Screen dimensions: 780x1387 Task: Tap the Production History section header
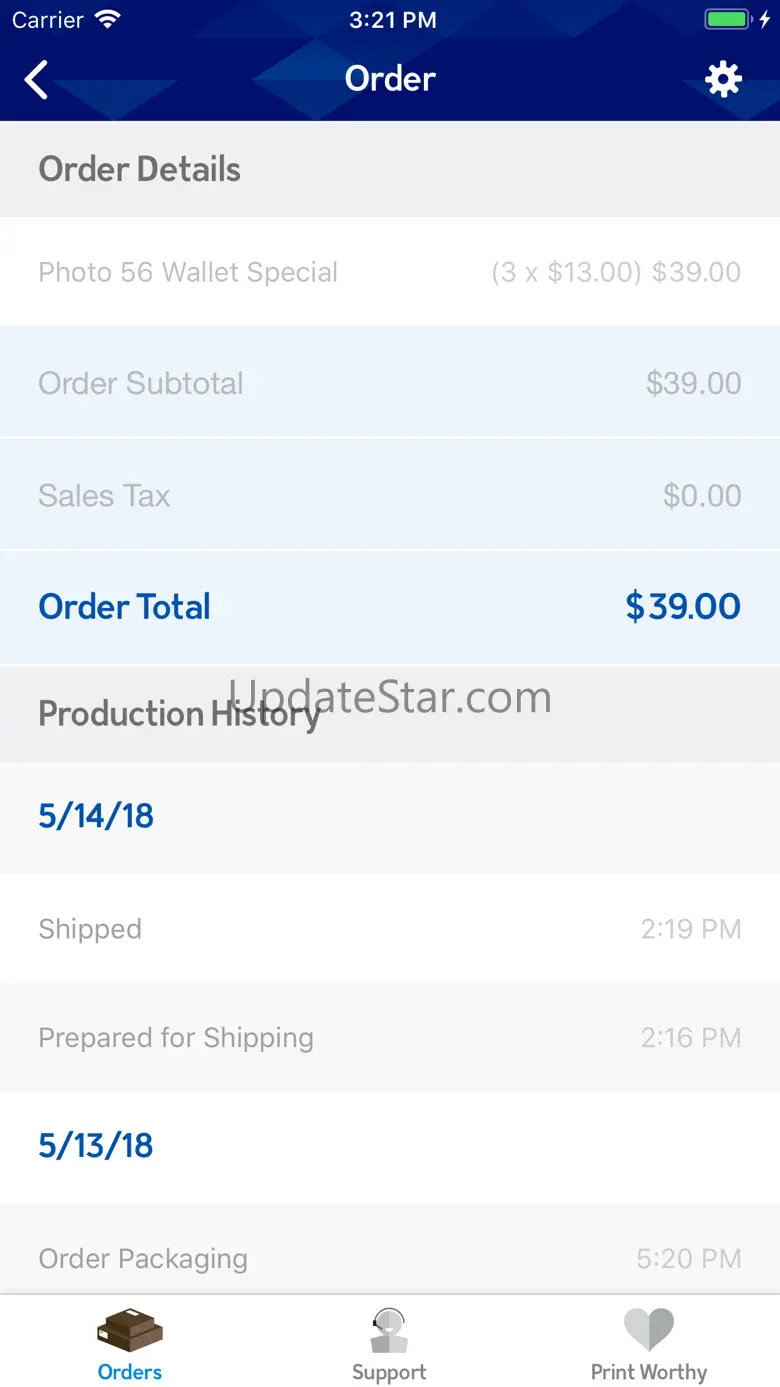tap(178, 714)
